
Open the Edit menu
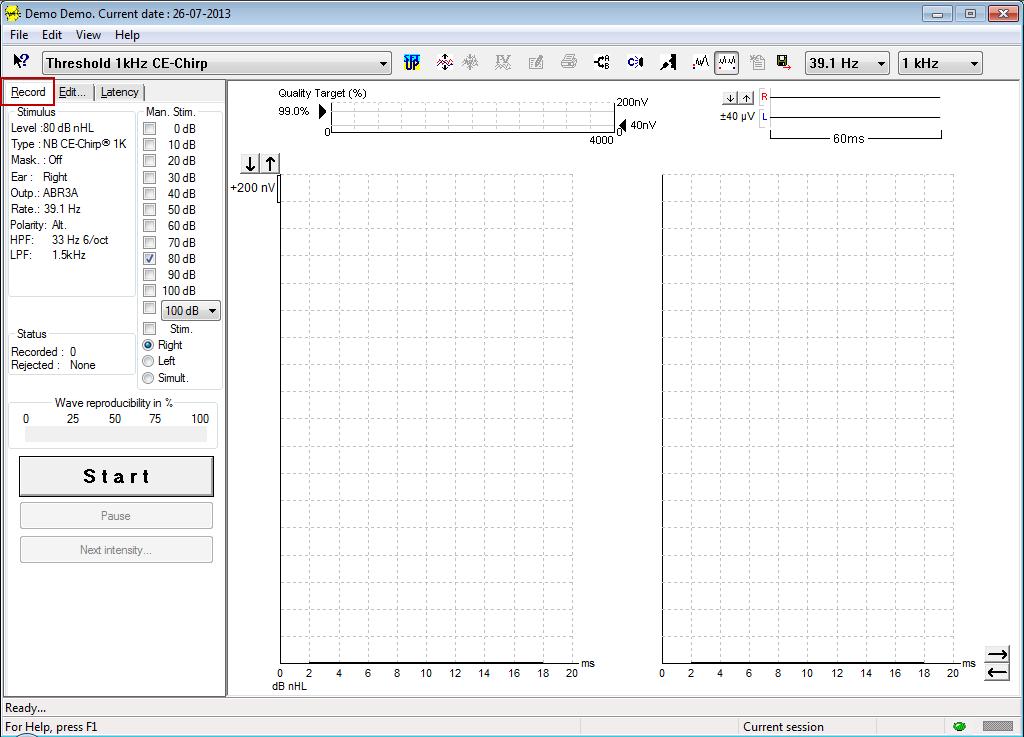pyautogui.click(x=52, y=35)
